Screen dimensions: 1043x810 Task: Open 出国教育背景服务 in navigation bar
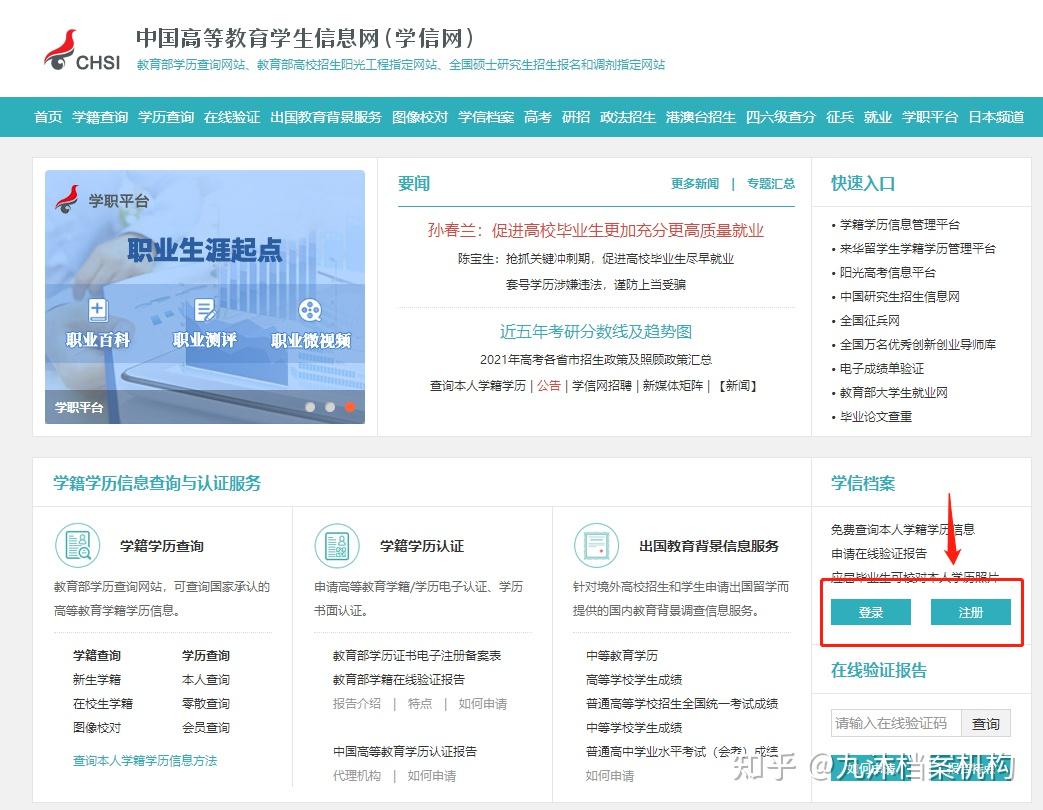(326, 117)
